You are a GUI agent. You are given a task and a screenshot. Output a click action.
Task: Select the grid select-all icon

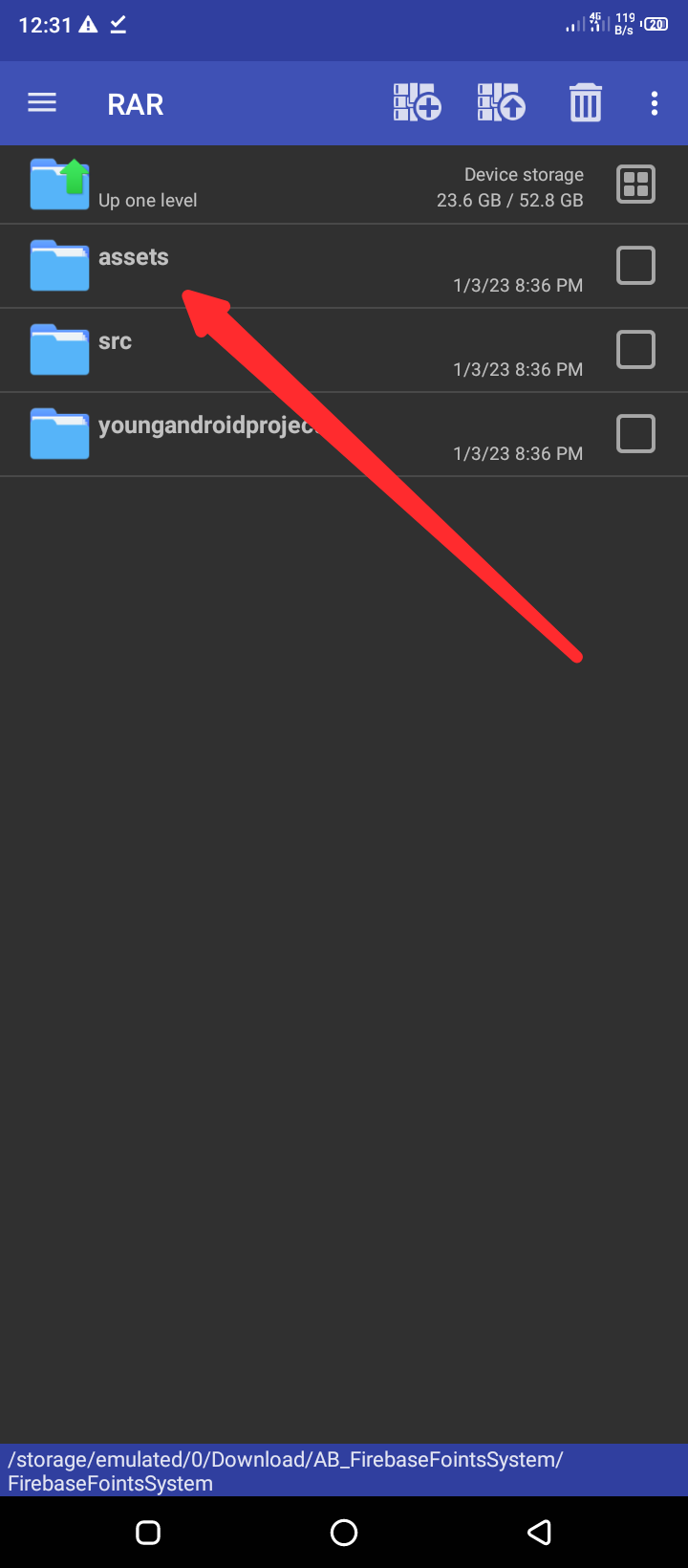(635, 185)
